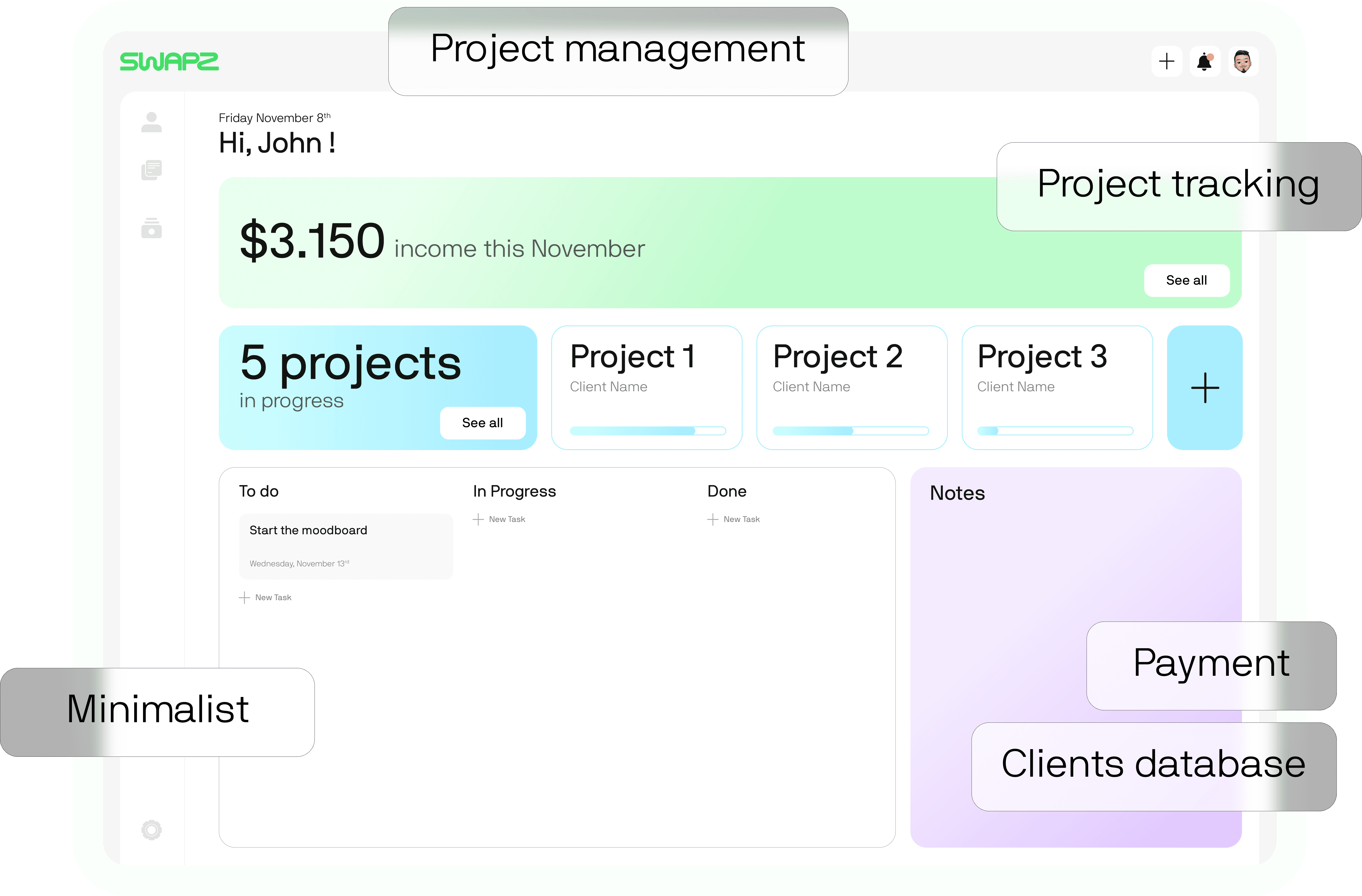Add New Task under To do
This screenshot has width=1362, height=896.
pyautogui.click(x=266, y=597)
